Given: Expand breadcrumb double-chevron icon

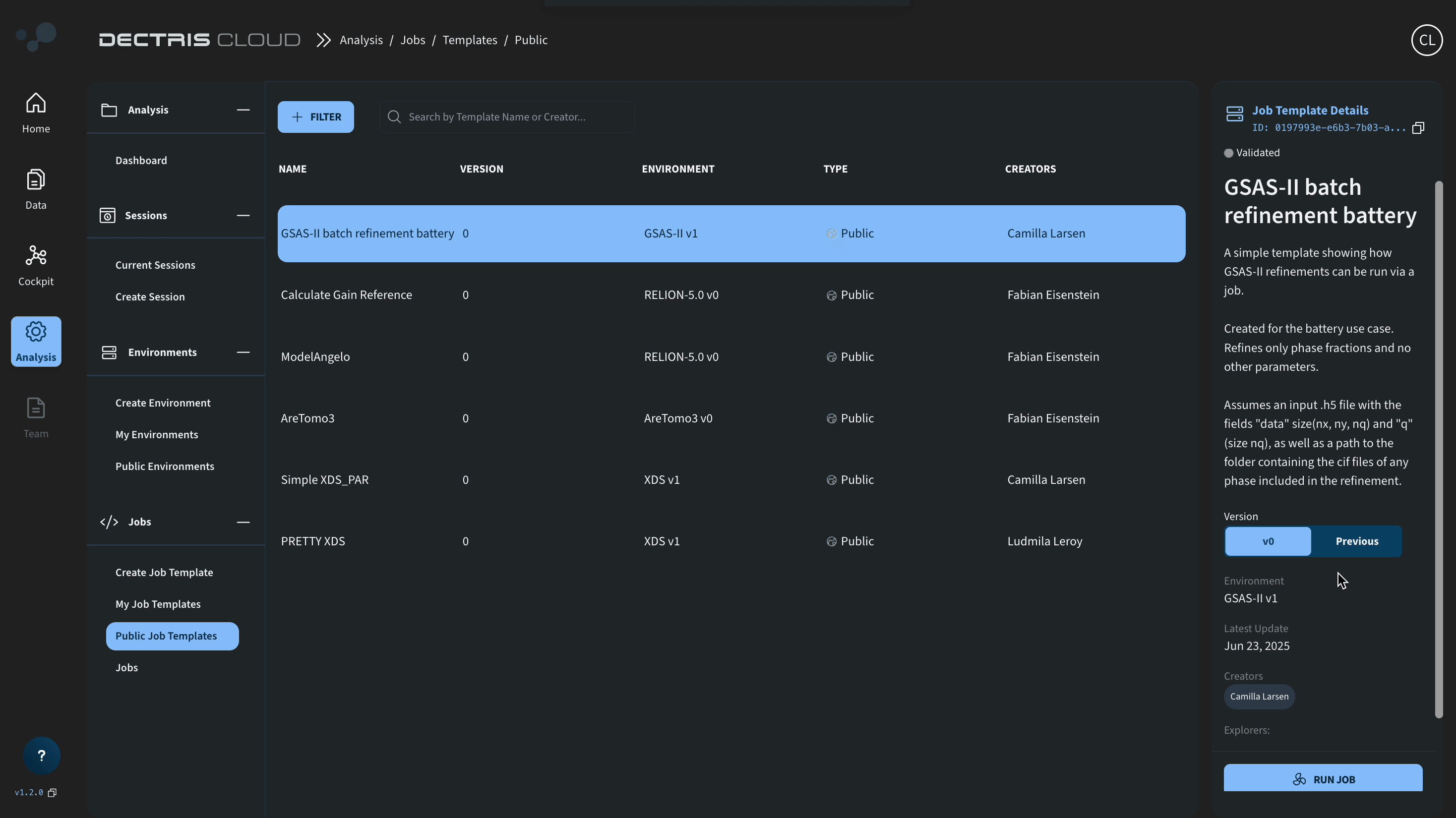Looking at the screenshot, I should click(323, 40).
